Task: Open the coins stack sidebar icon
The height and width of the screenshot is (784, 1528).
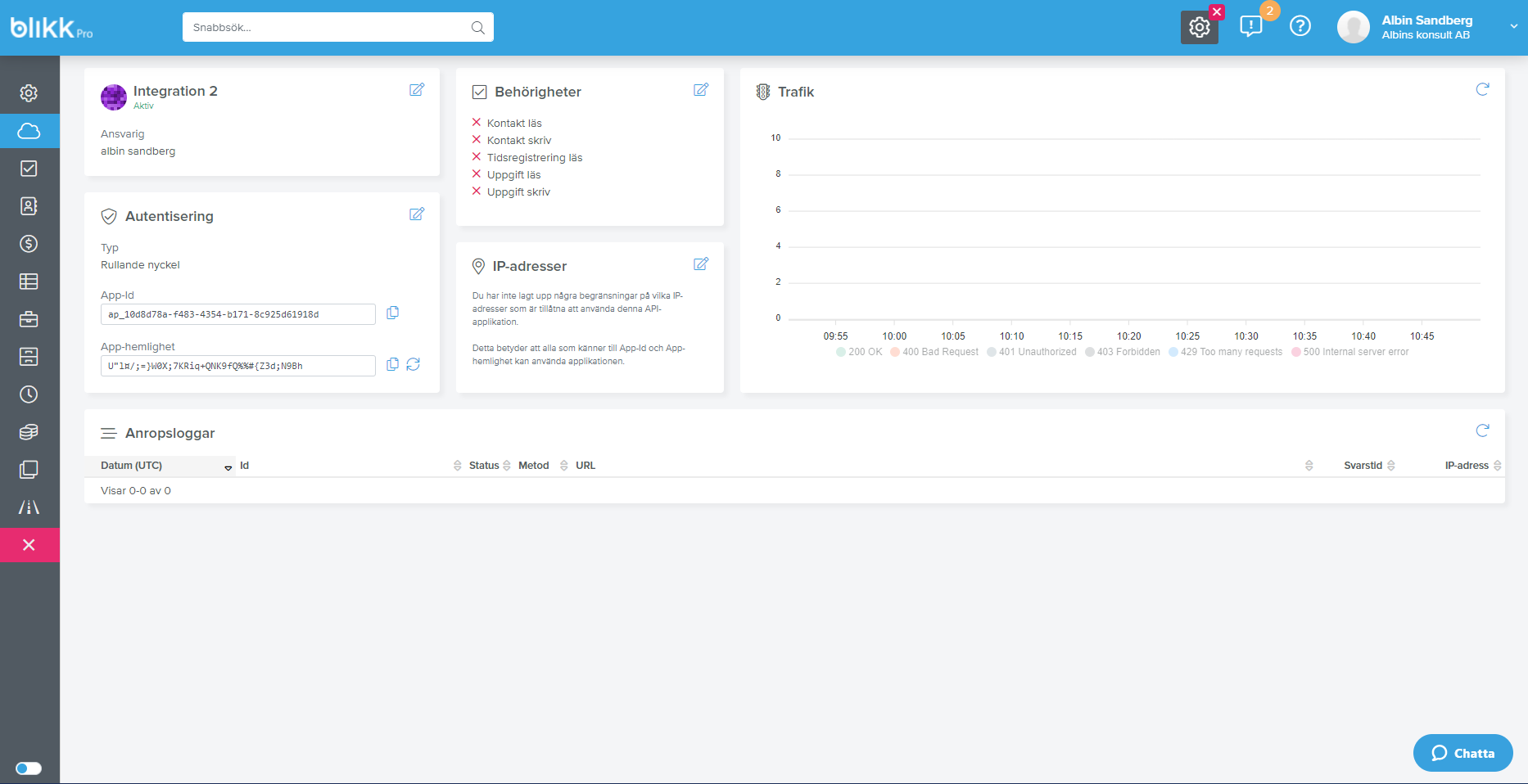Action: click(x=29, y=432)
